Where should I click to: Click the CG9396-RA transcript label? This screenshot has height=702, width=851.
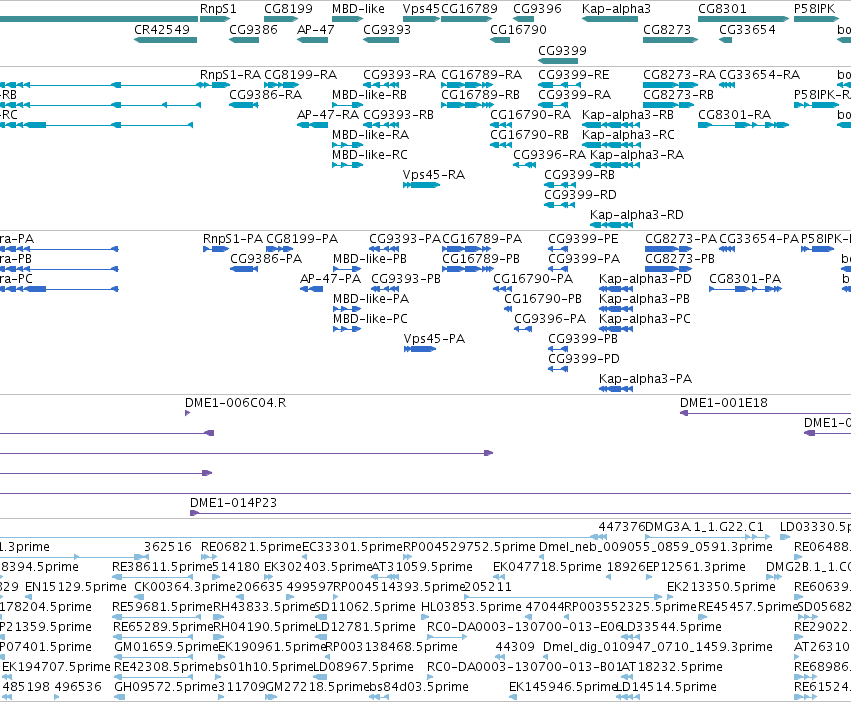click(549, 155)
